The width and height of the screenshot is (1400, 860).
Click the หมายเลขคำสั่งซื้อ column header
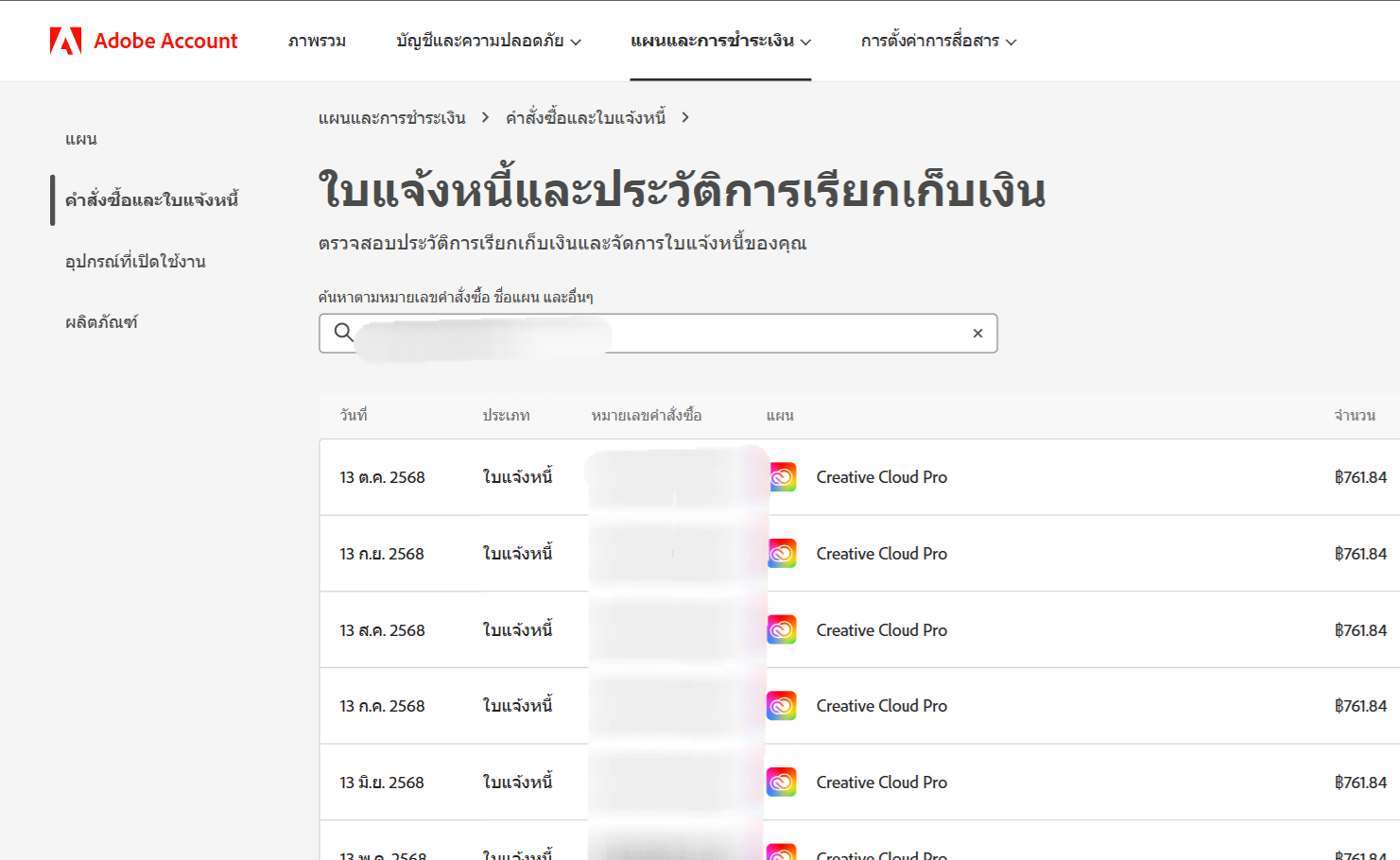coord(647,415)
